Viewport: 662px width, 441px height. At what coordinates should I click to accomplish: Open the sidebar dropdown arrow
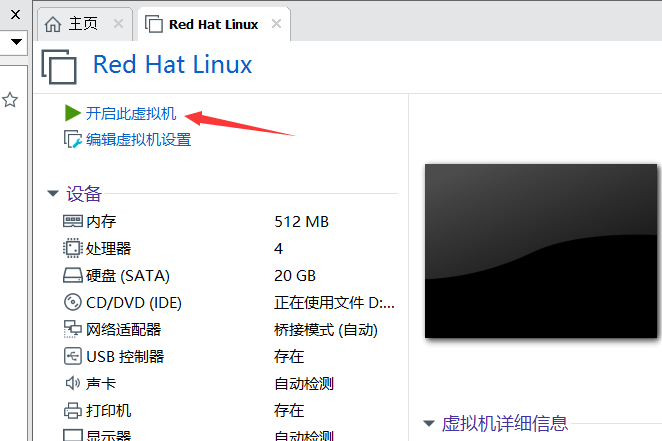[16, 42]
